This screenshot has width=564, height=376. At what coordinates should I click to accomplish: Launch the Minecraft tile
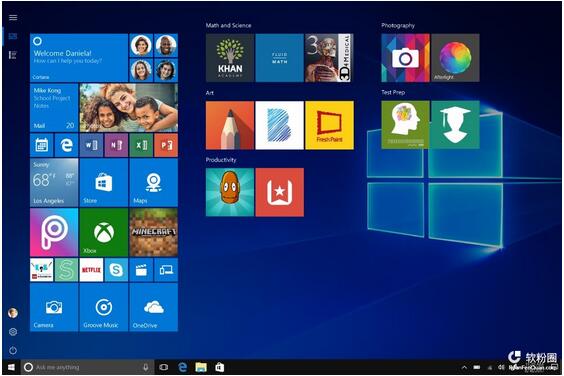(x=154, y=232)
